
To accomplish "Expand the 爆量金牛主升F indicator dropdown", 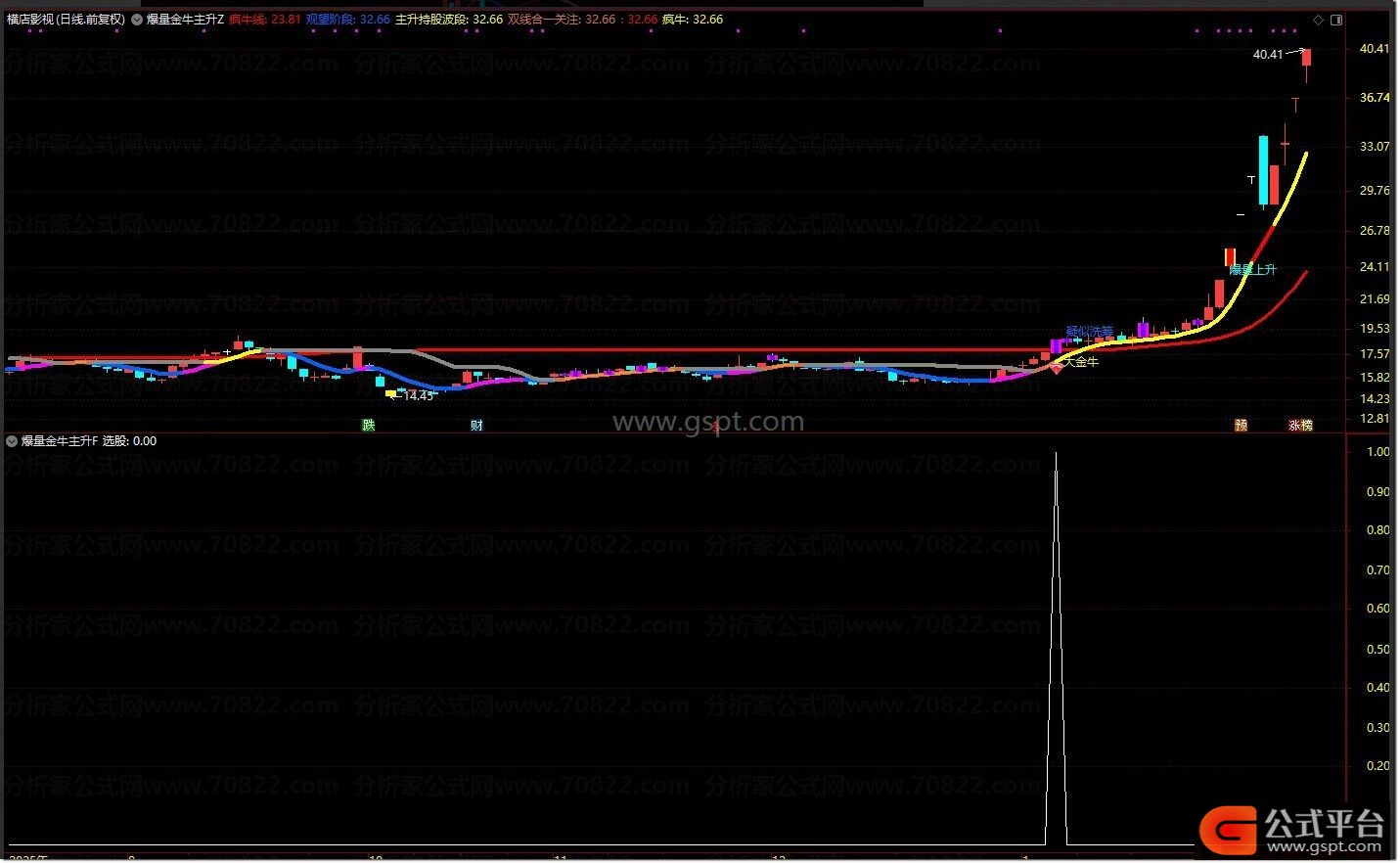I will click(x=12, y=441).
